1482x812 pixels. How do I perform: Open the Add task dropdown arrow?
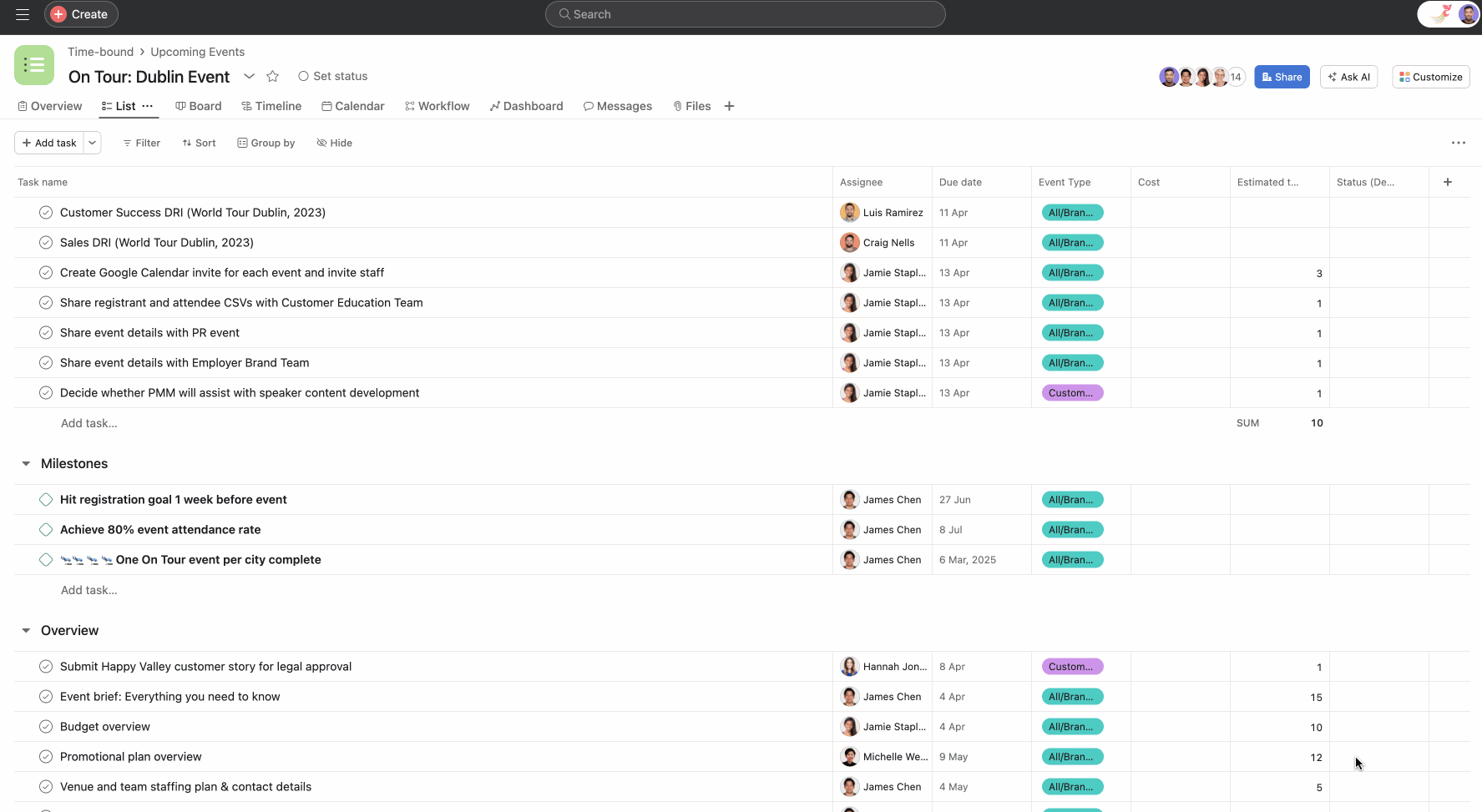pos(92,143)
